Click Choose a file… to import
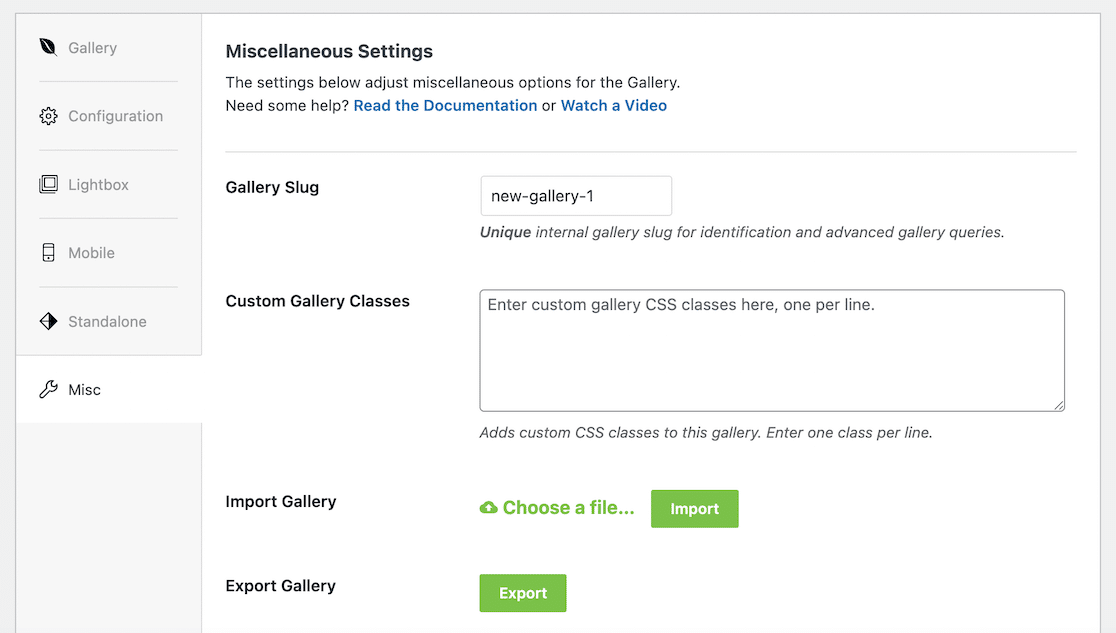 pos(568,508)
